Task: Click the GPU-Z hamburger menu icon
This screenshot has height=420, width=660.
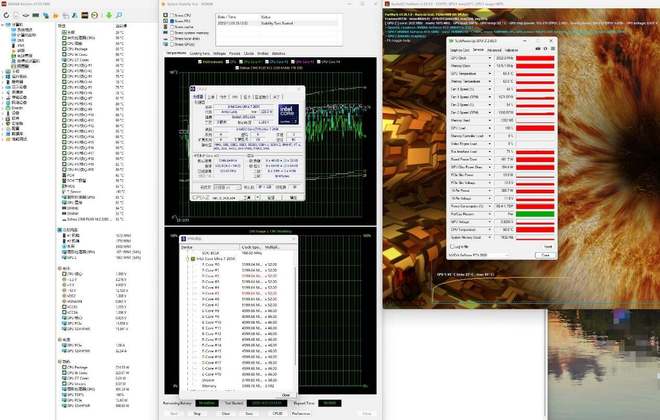Action: point(552,48)
